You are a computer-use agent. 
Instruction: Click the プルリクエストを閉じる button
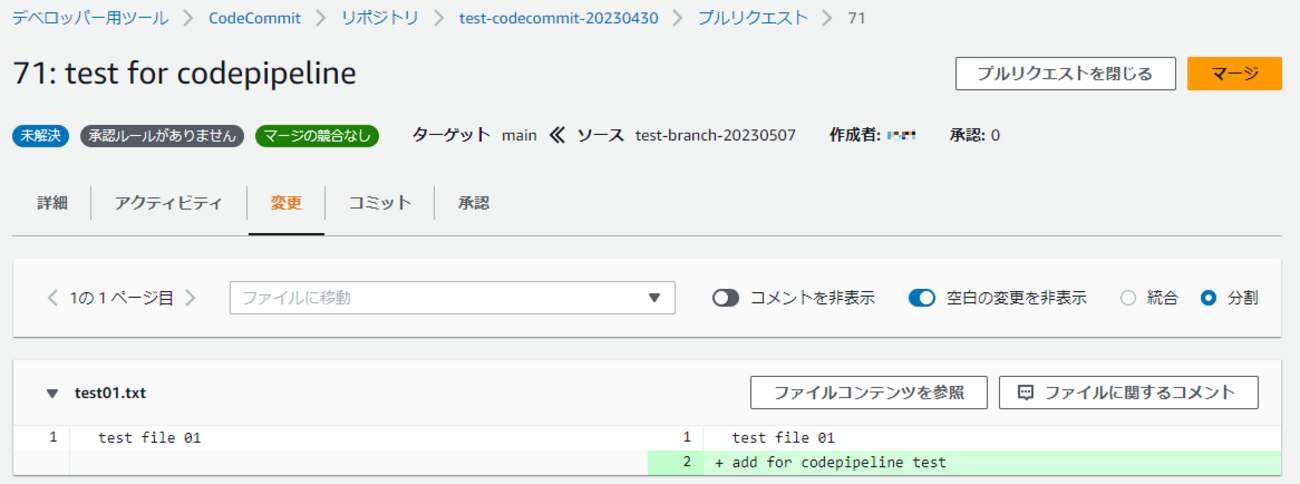1065,74
